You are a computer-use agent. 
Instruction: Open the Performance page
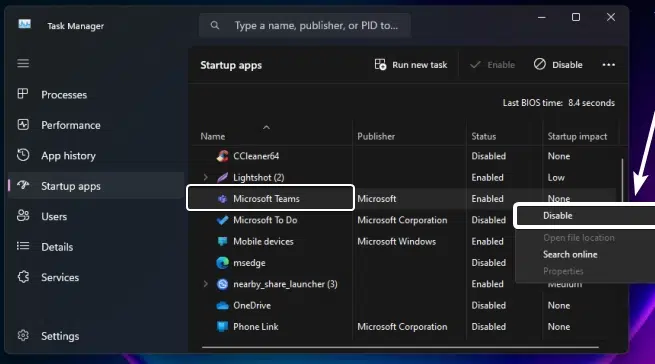coord(96,125)
